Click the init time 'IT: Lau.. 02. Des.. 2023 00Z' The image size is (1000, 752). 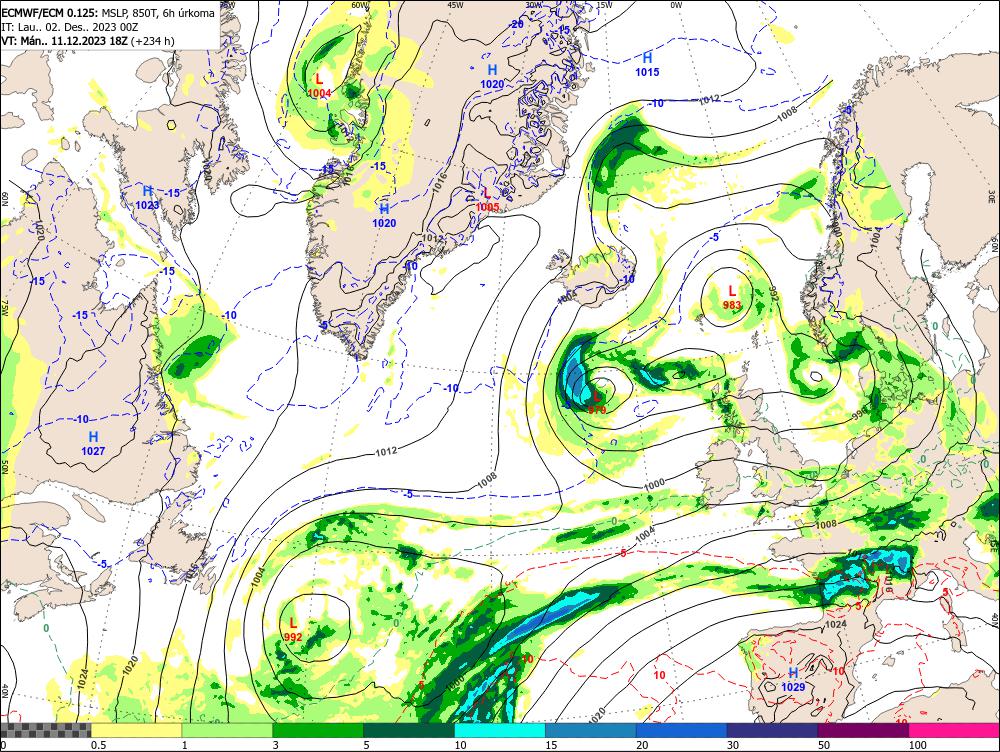(x=70, y=27)
